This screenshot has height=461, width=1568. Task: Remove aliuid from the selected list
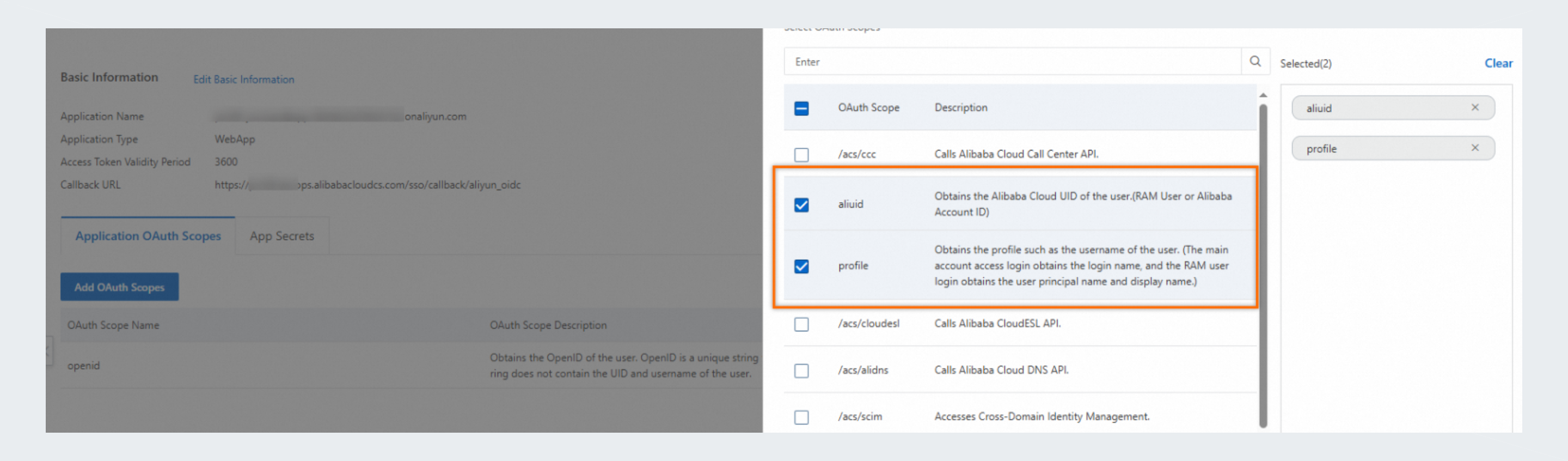coord(1474,107)
